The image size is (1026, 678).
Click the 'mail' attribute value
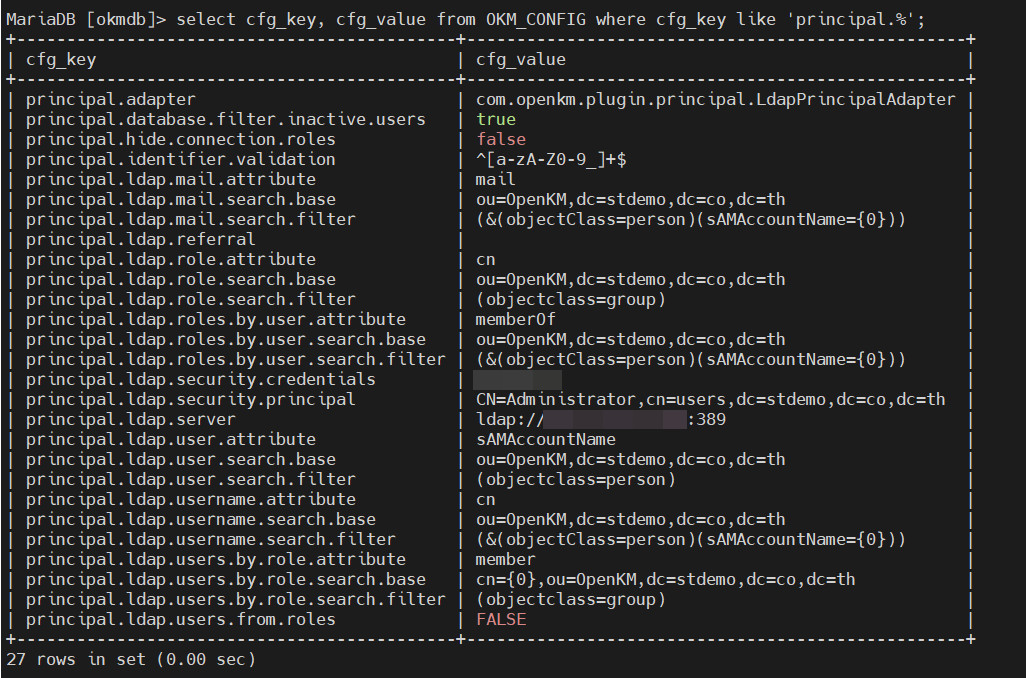pos(496,179)
